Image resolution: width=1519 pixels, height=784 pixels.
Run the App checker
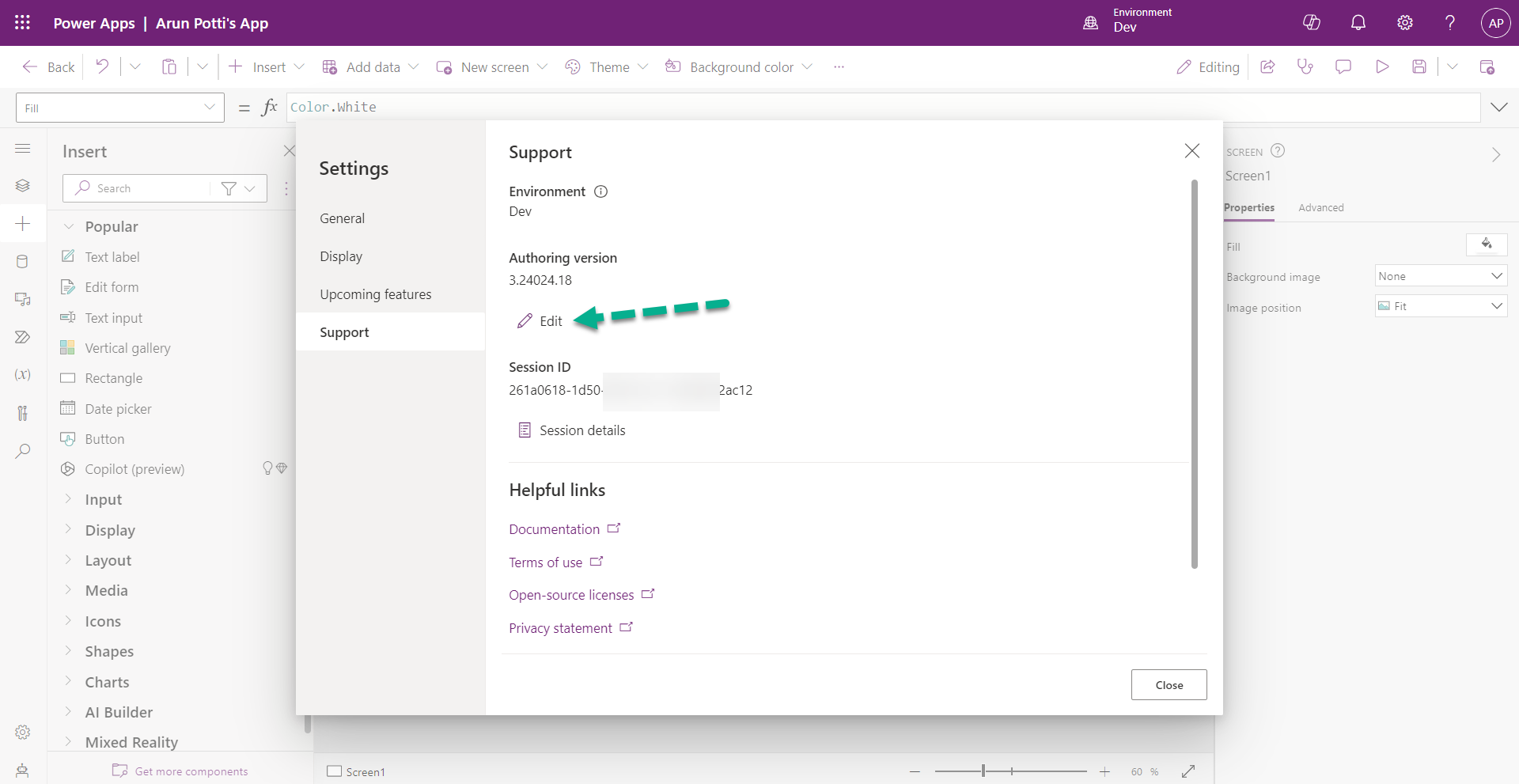point(1305,66)
